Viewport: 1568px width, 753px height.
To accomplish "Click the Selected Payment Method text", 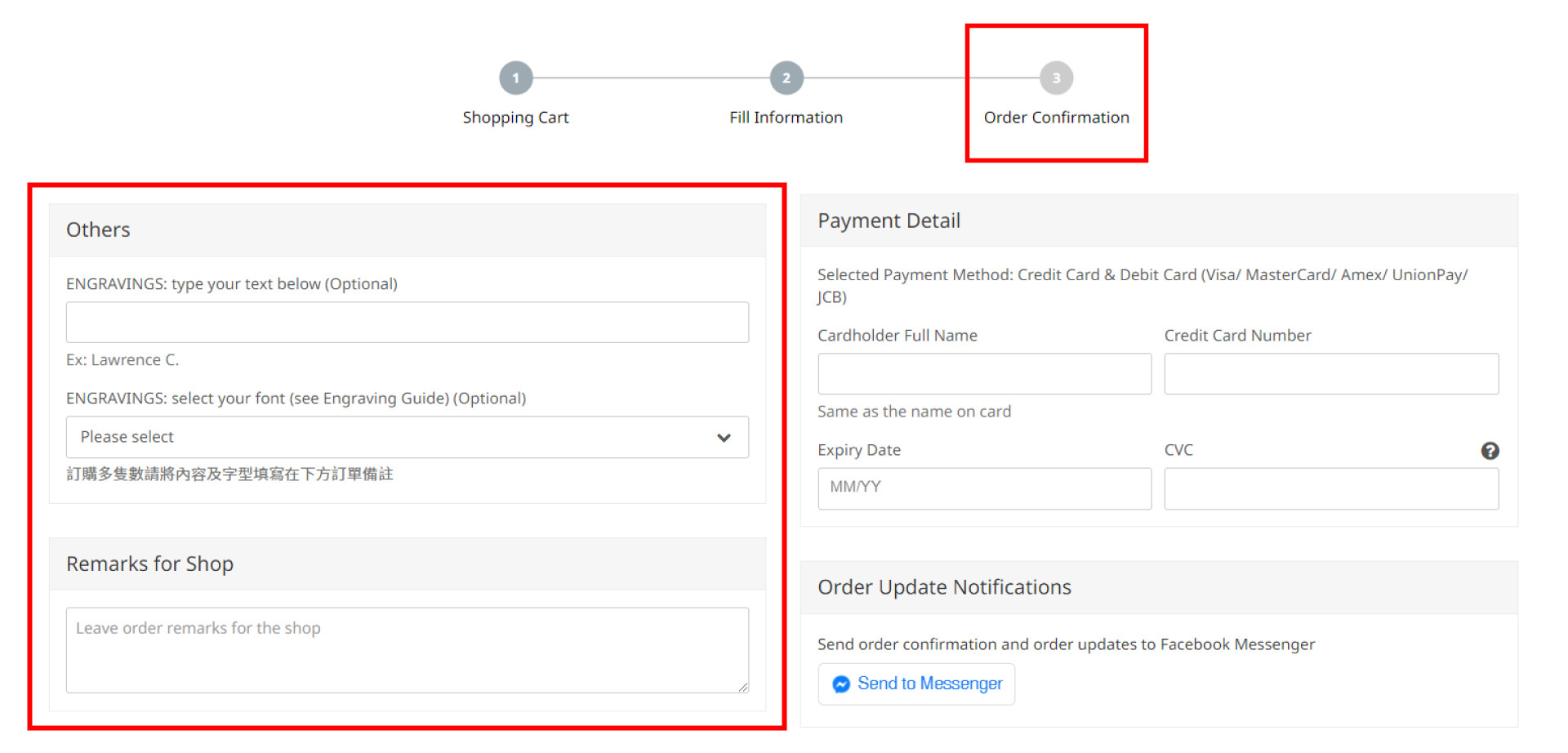I will (x=1143, y=286).
